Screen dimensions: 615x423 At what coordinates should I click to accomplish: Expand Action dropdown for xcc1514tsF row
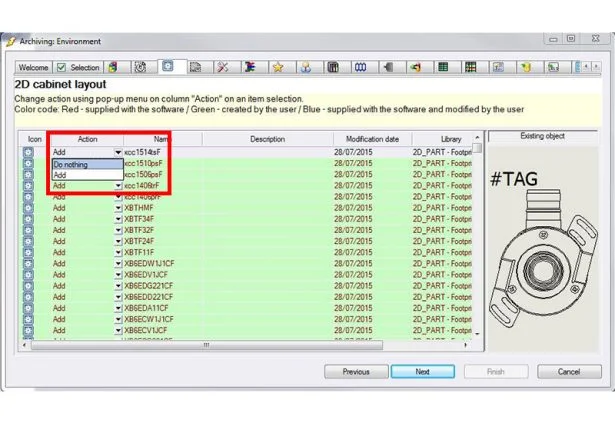117,152
